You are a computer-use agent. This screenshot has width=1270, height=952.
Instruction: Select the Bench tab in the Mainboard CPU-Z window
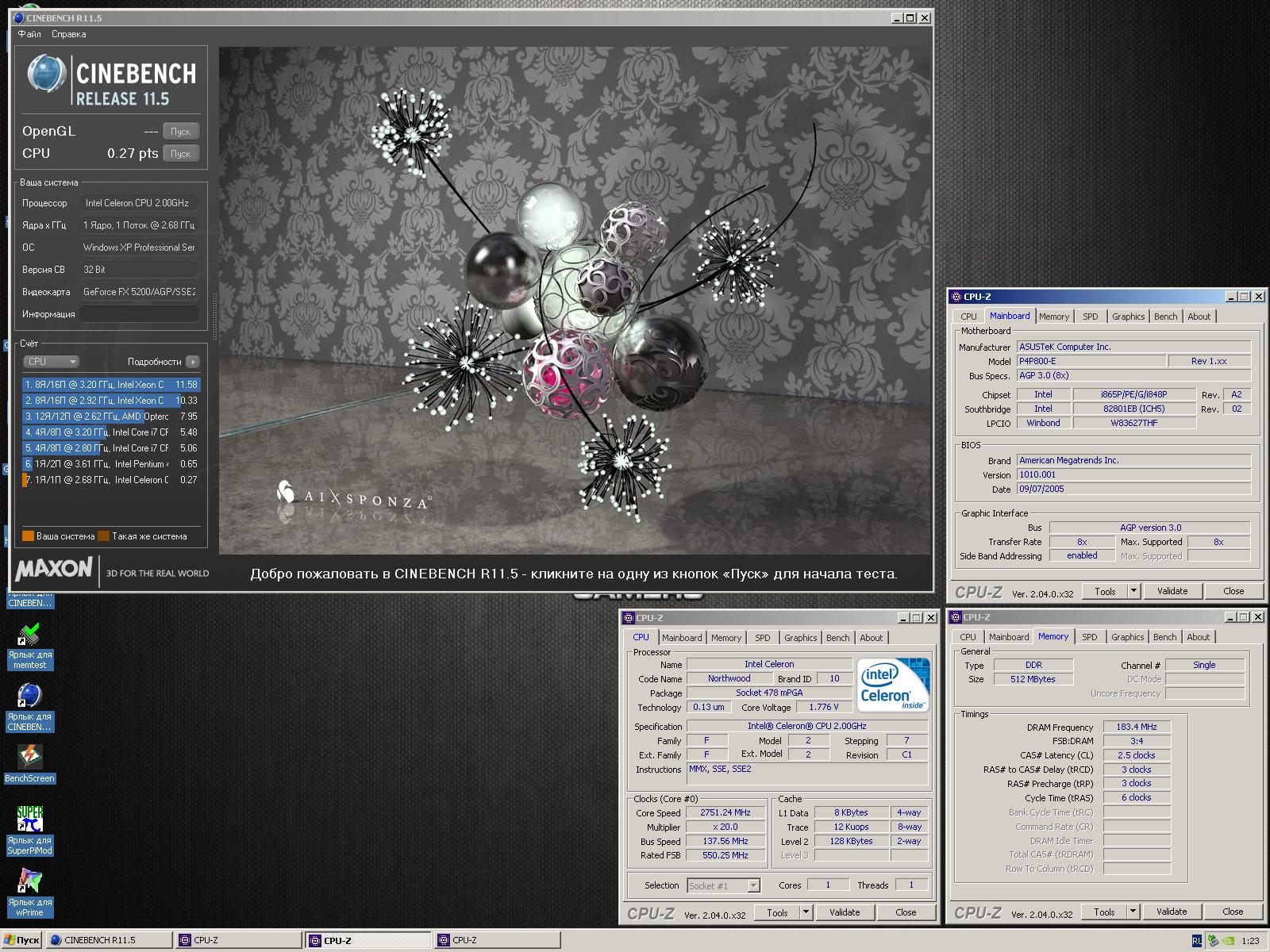point(1165,317)
